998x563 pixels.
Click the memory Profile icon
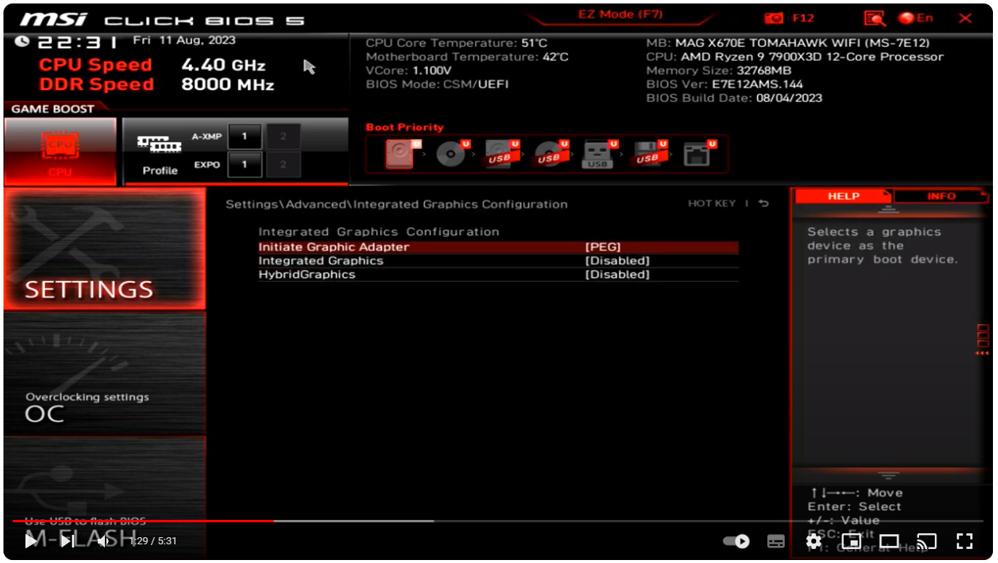[160, 153]
